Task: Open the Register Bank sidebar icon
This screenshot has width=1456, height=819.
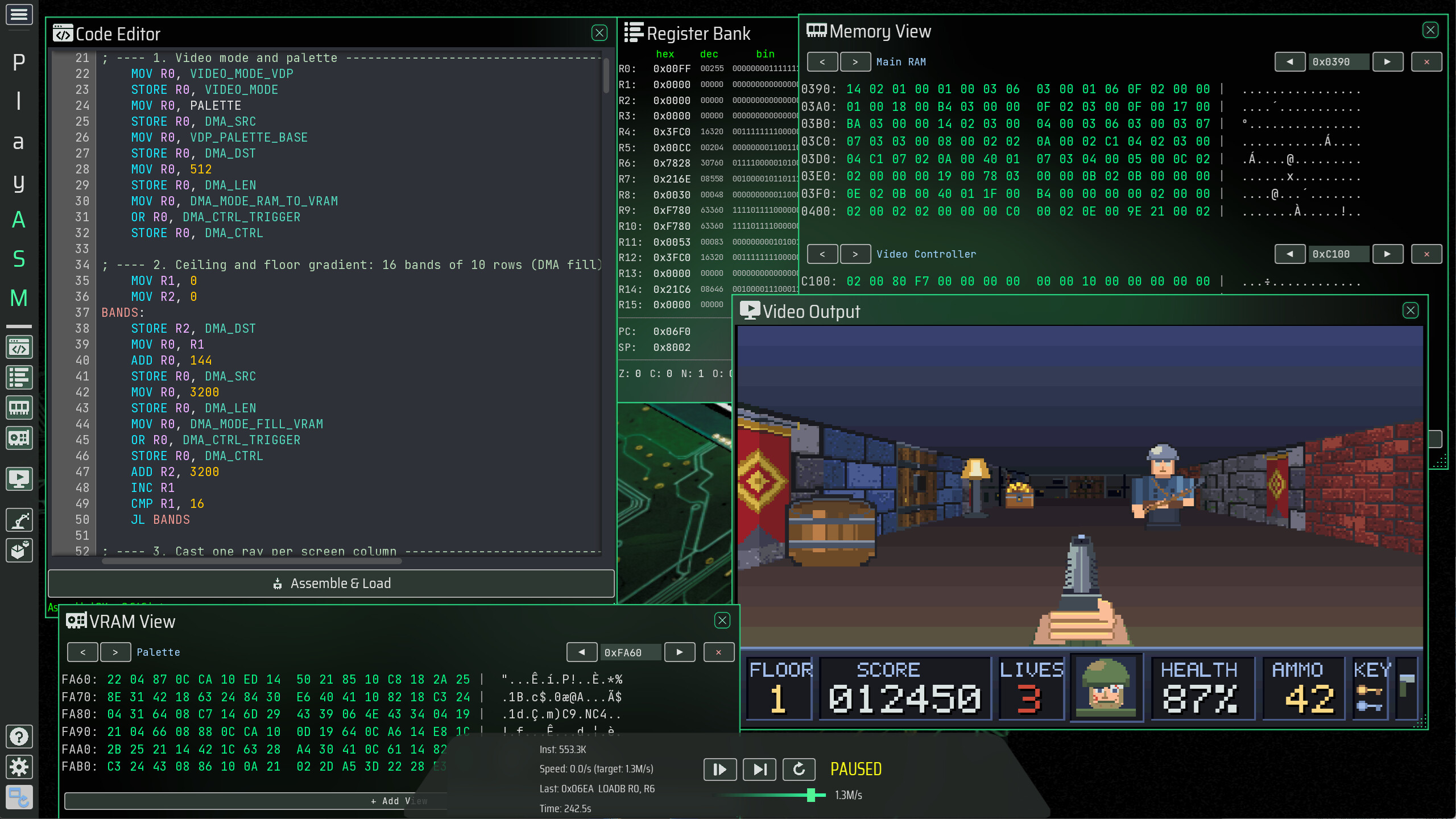Action: 19,378
